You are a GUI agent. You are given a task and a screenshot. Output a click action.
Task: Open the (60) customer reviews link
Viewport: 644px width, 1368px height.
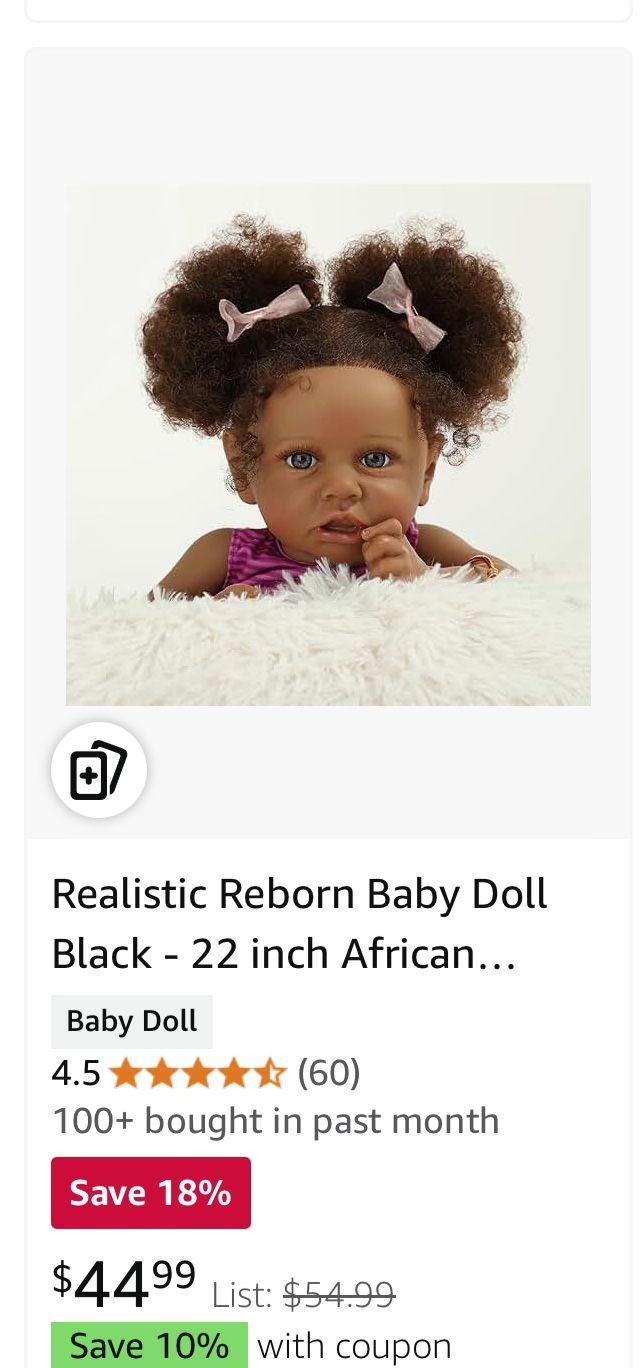[329, 1073]
